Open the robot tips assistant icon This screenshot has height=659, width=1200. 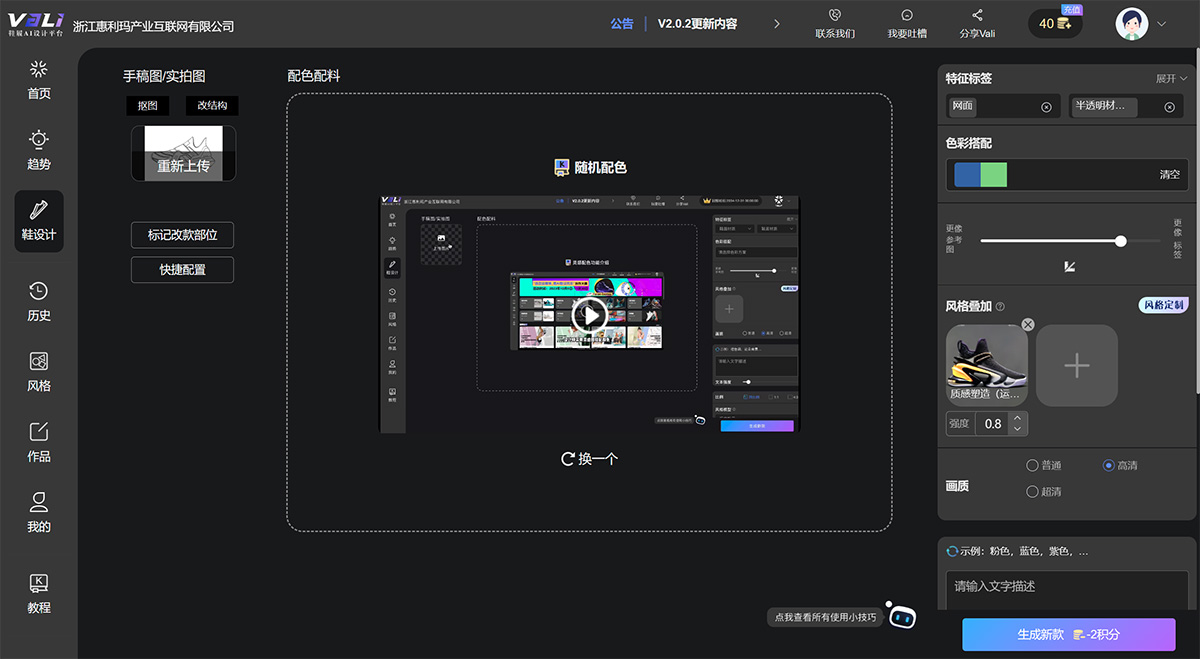902,617
